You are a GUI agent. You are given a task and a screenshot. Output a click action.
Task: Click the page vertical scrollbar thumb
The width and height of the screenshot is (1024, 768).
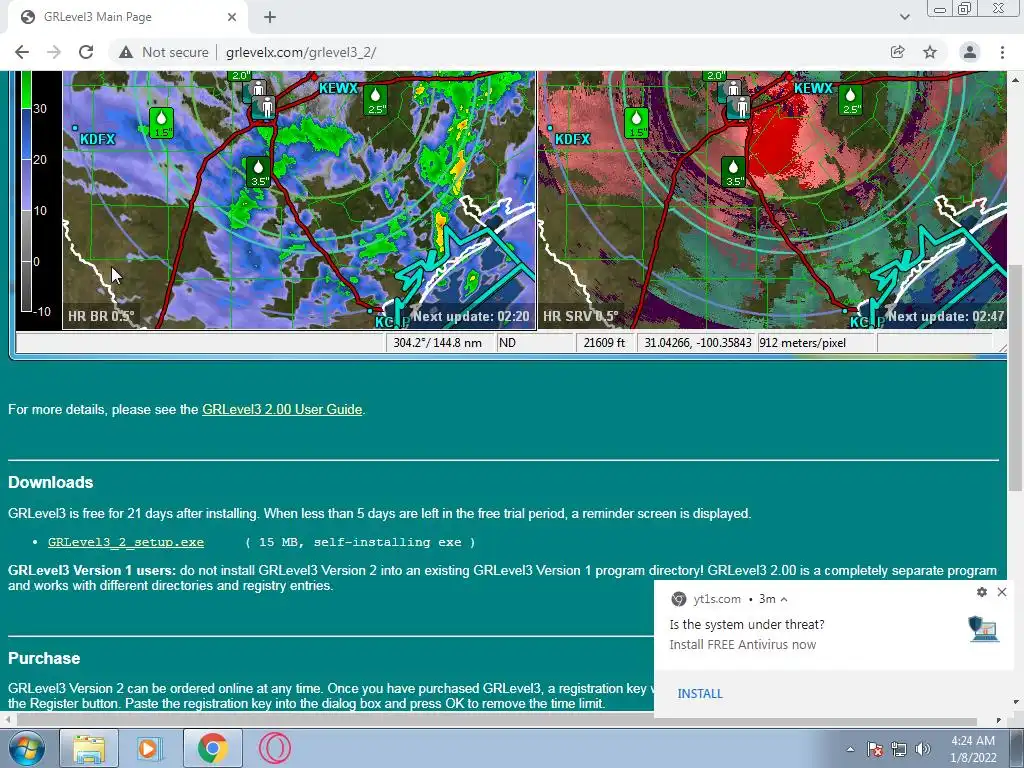click(x=1015, y=377)
